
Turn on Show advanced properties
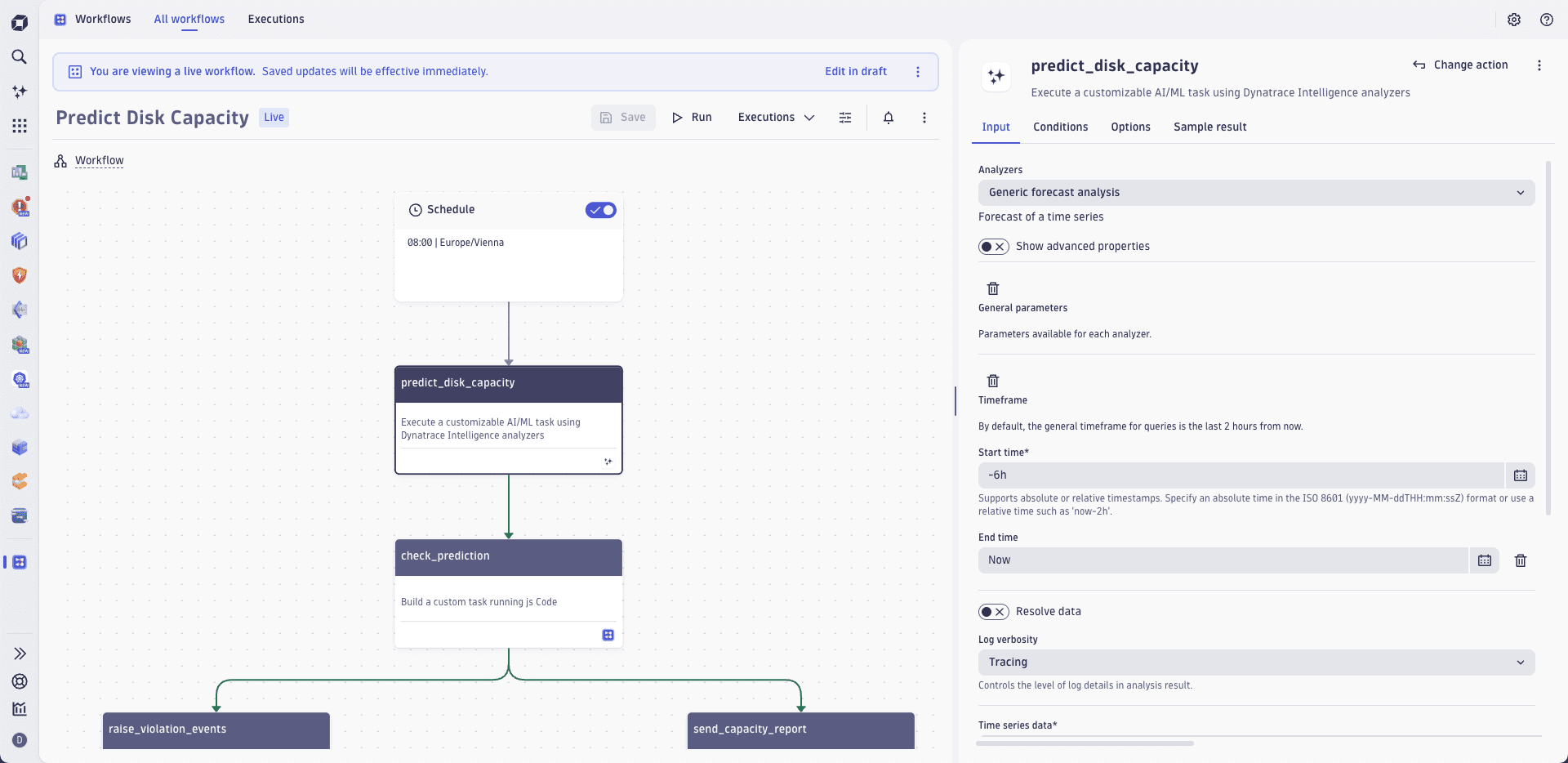994,246
